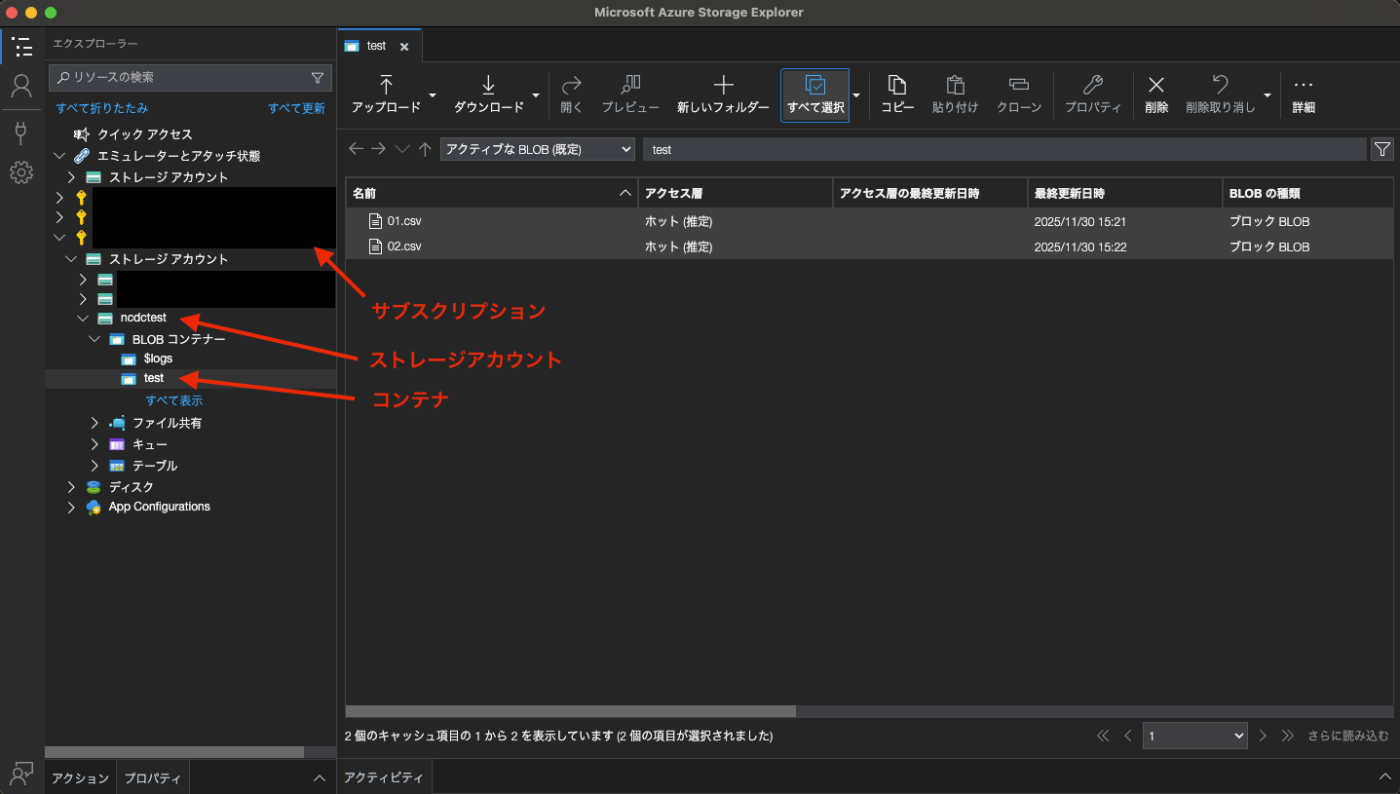Click the すべて折りたたみ link
Image resolution: width=1400 pixels, height=794 pixels.
[x=102, y=108]
